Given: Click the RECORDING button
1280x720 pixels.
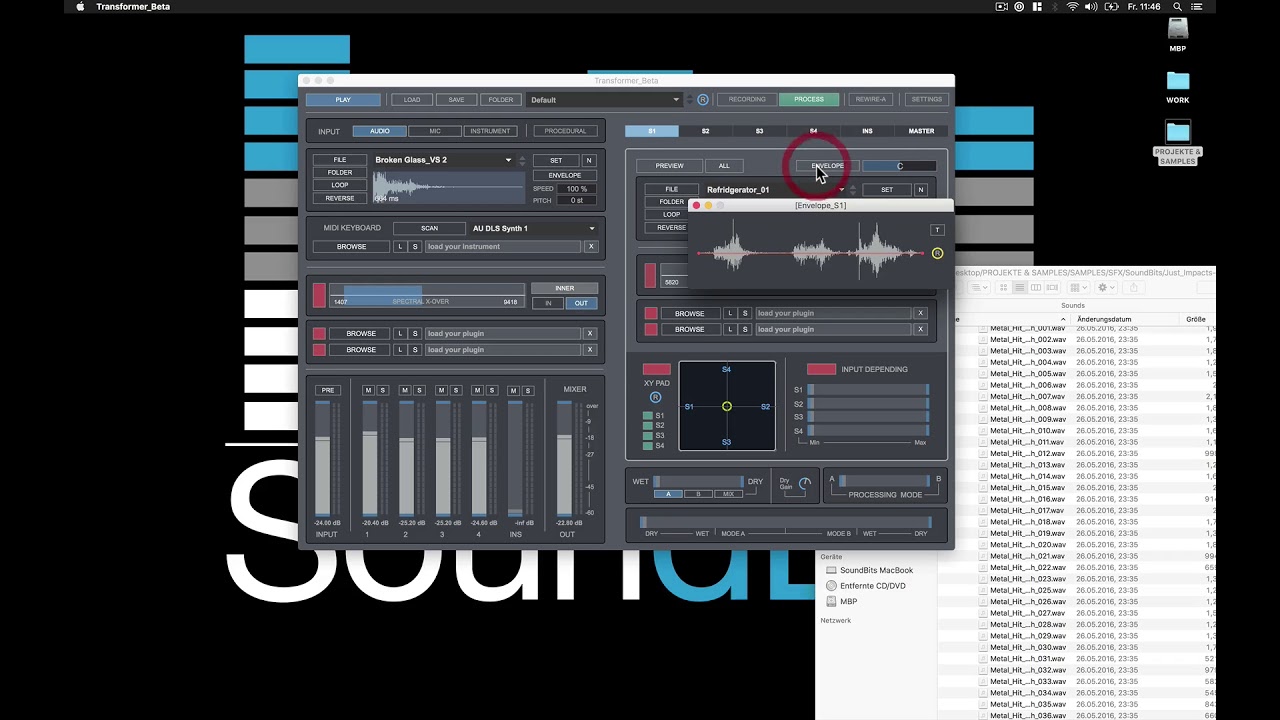Looking at the screenshot, I should (x=747, y=100).
